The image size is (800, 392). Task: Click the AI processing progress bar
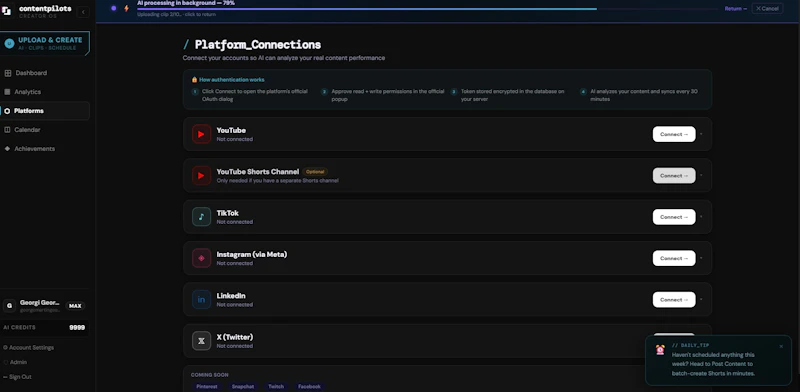pos(427,9)
